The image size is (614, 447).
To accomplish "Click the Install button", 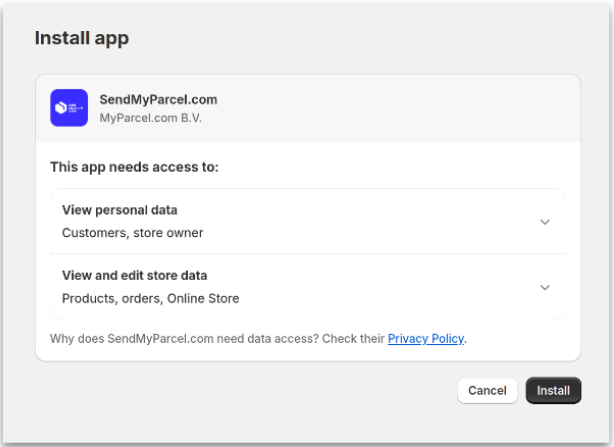I will [x=553, y=390].
